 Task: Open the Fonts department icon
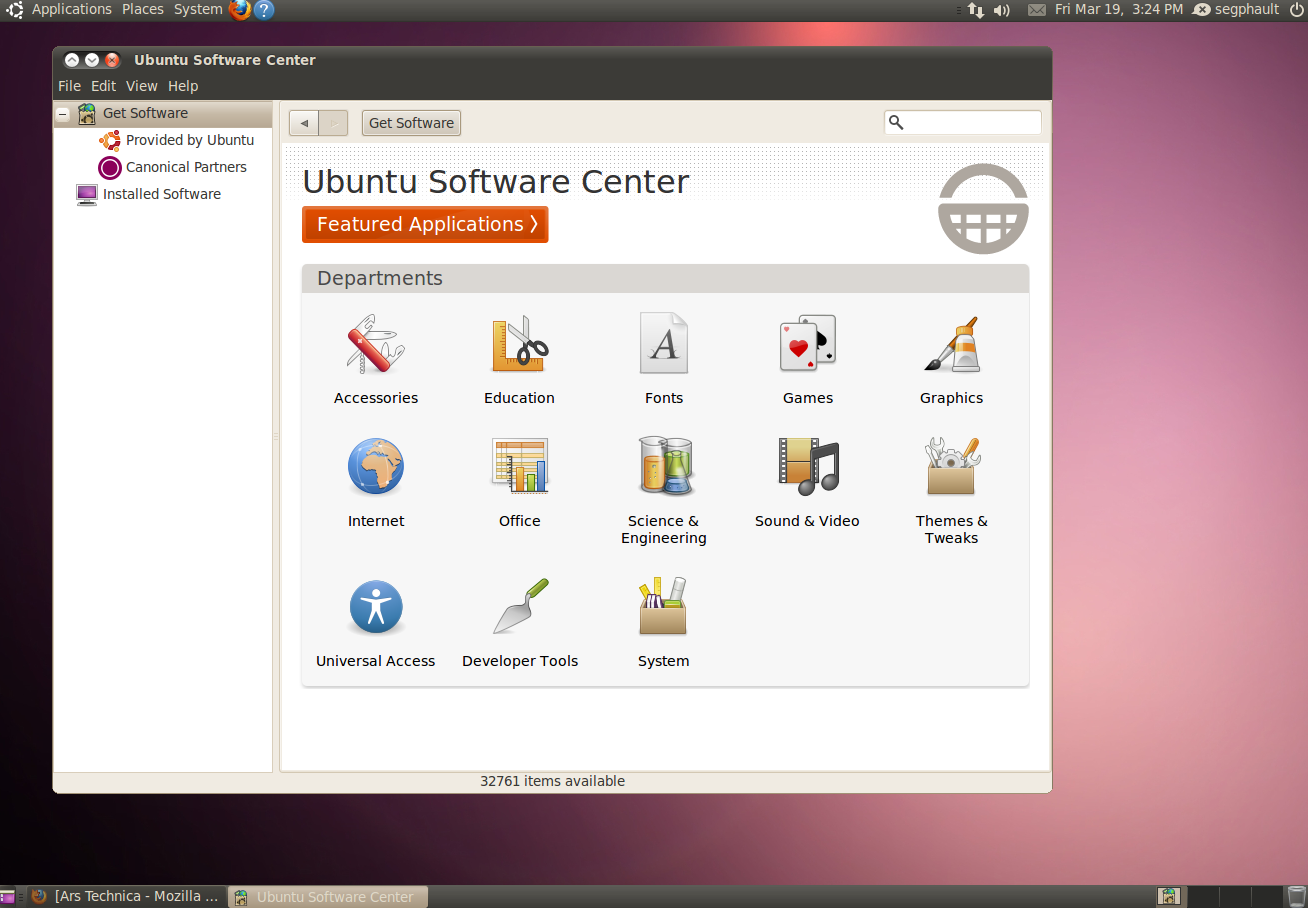(x=664, y=344)
